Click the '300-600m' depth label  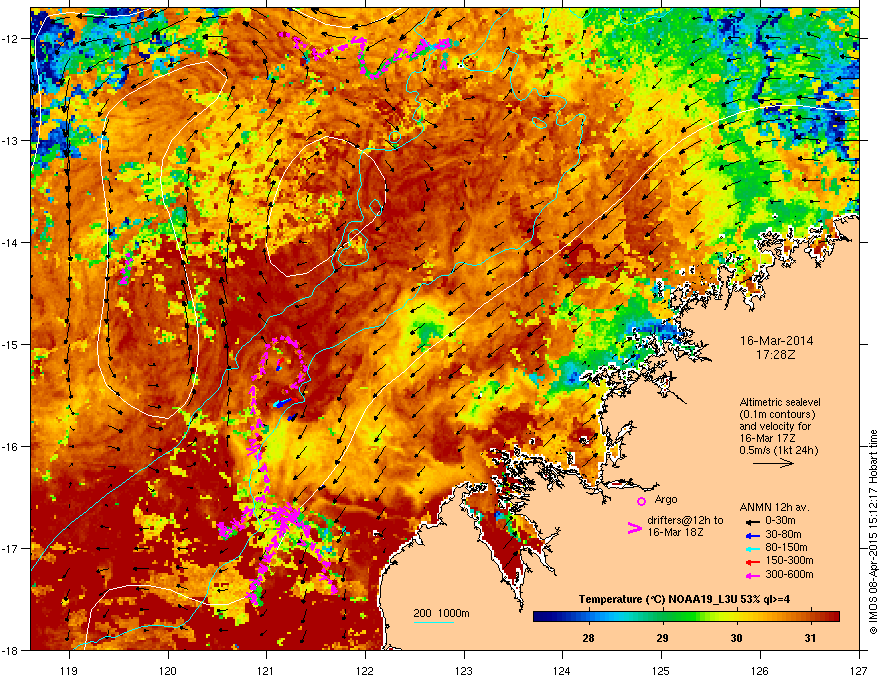pos(789,575)
